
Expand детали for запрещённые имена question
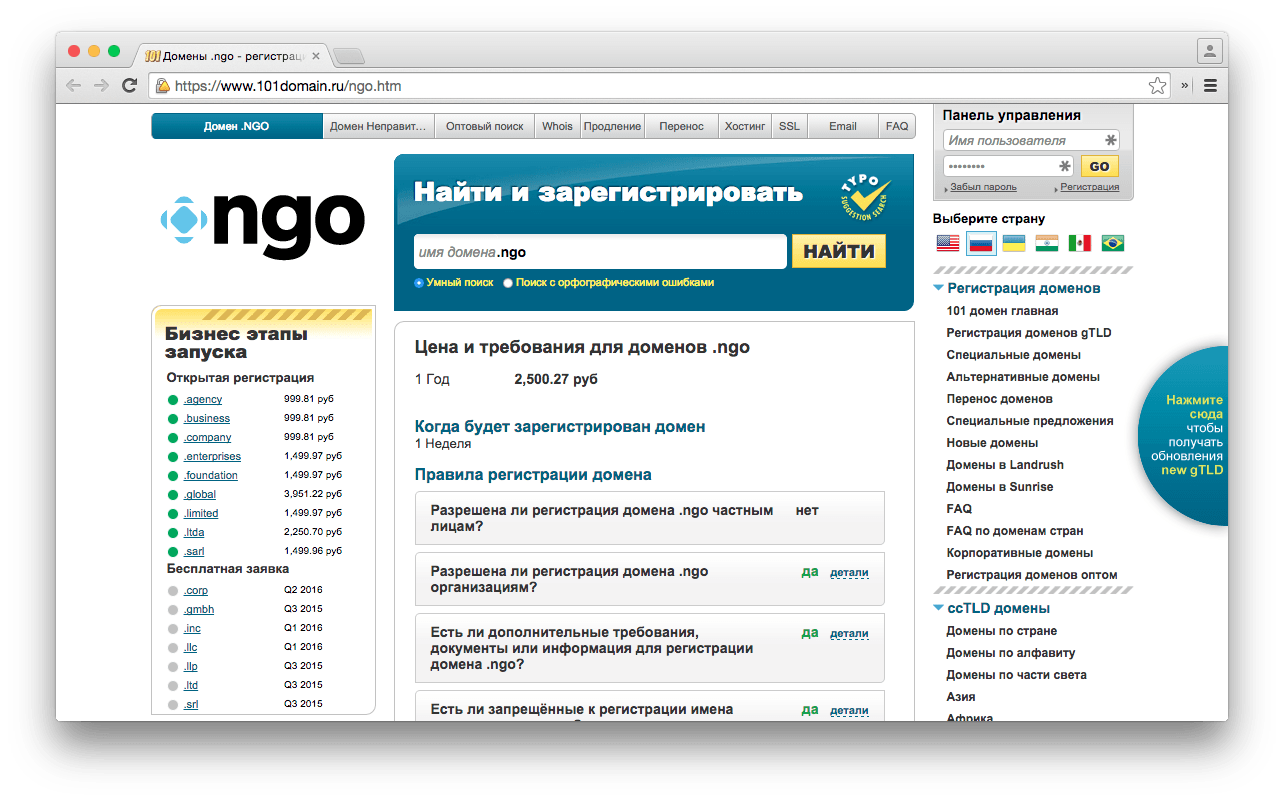[x=849, y=711]
